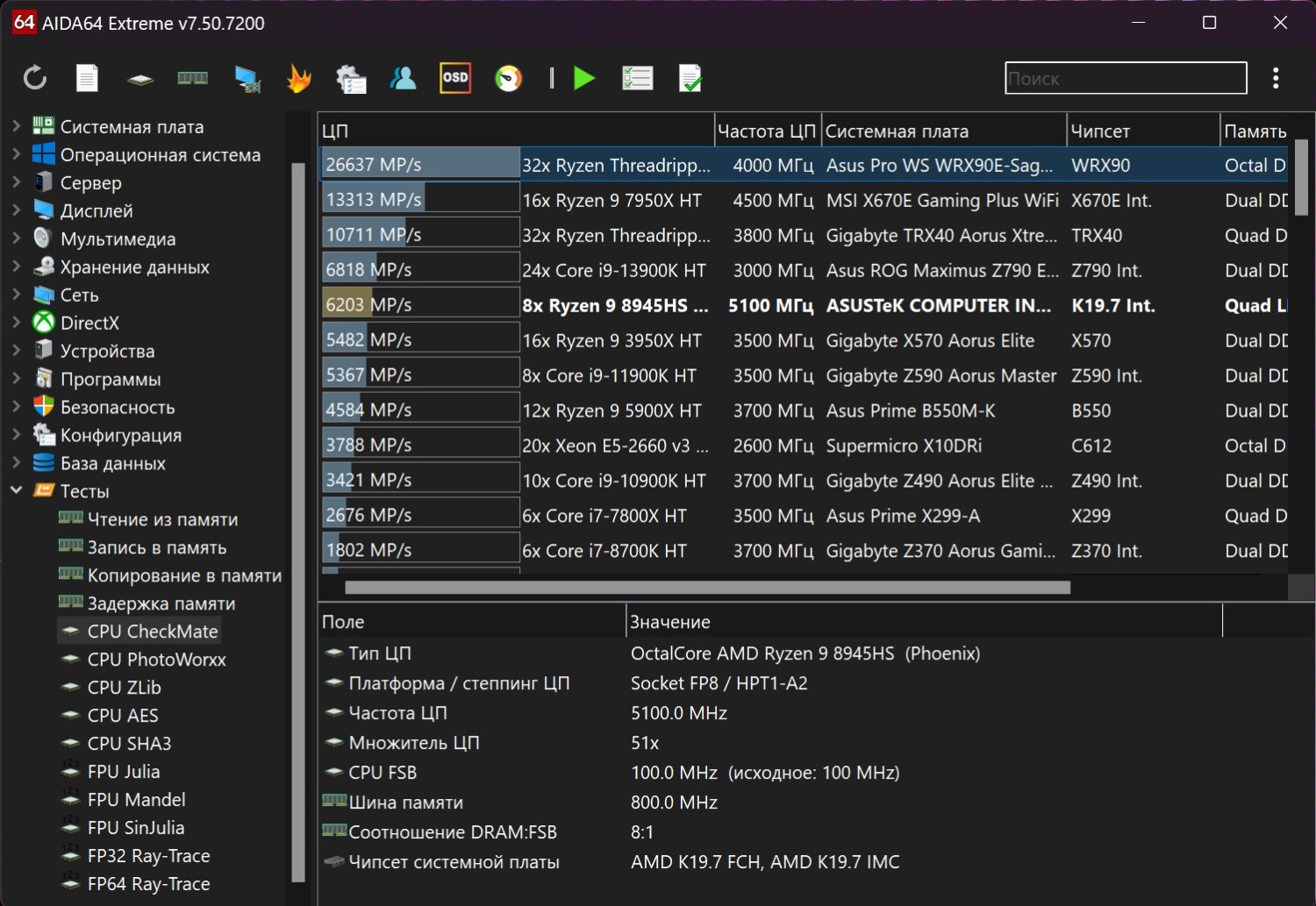
Task: Click the search field labeled Поиск
Action: coord(1125,78)
